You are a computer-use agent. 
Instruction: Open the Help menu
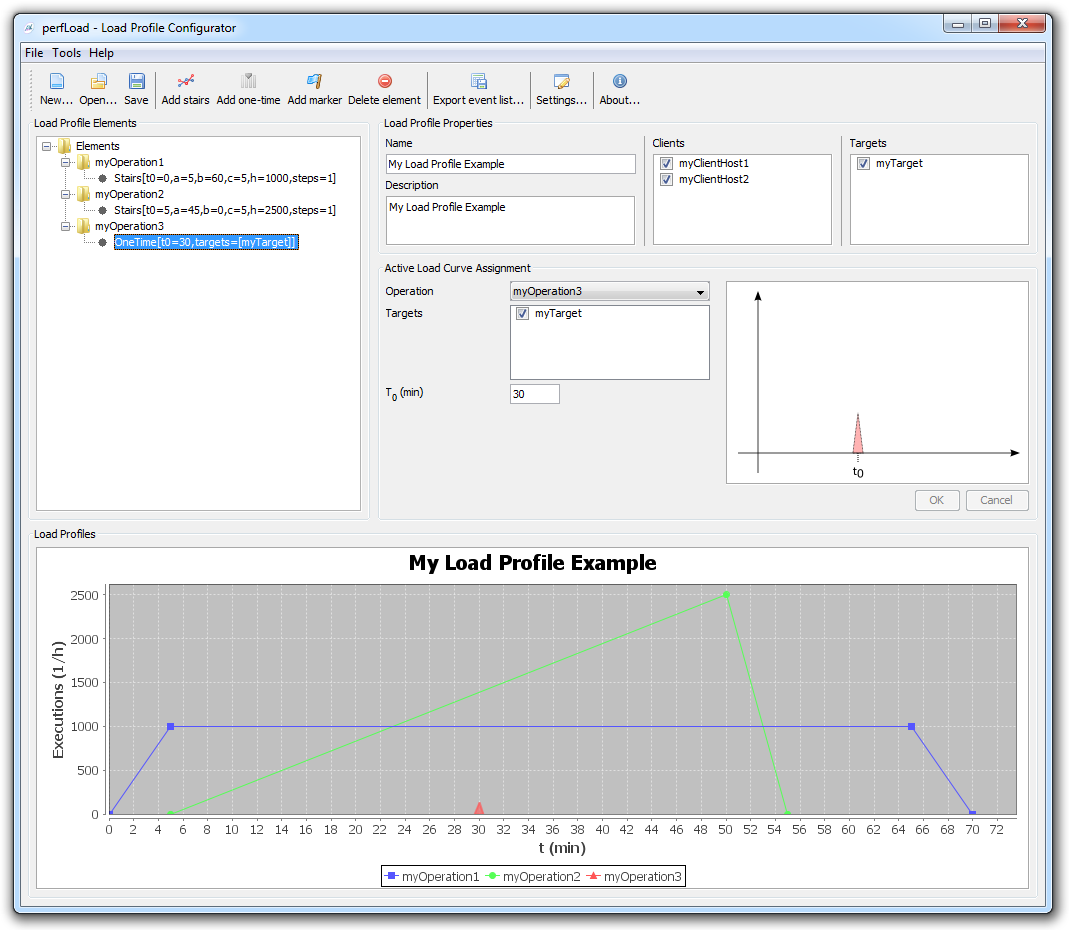point(101,53)
